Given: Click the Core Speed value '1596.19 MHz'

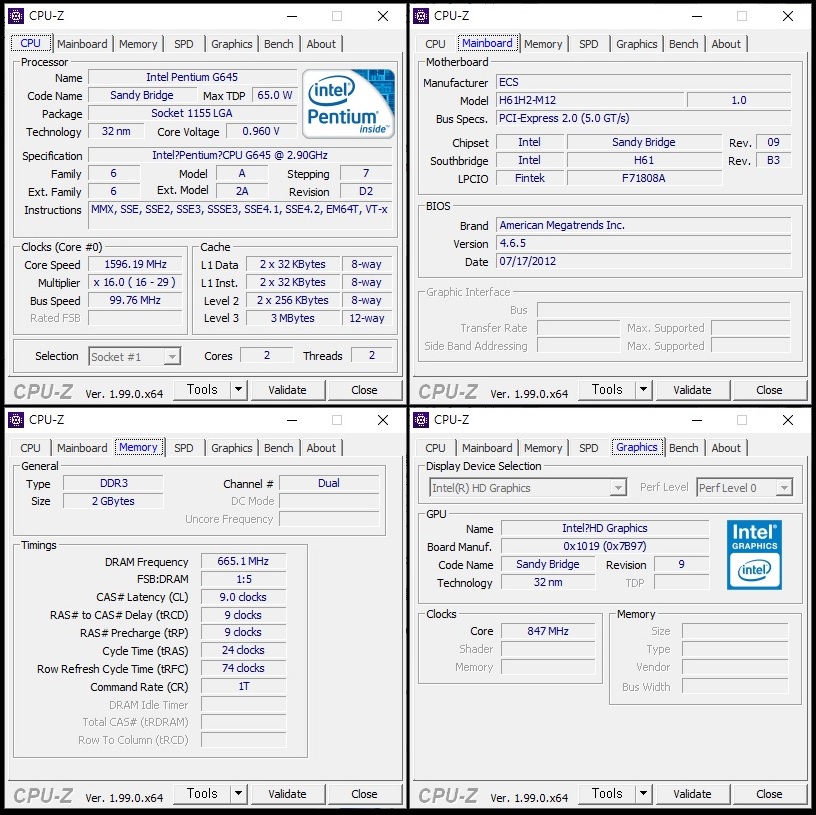Looking at the screenshot, I should click(135, 264).
